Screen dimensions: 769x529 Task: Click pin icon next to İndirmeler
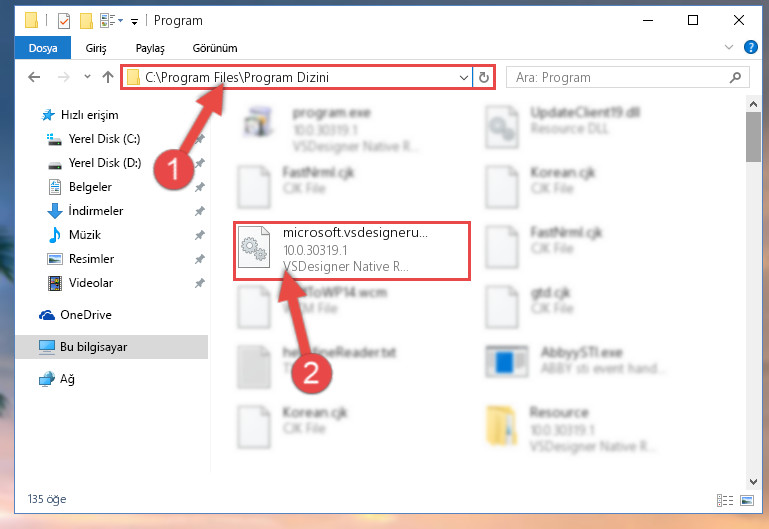tap(199, 211)
